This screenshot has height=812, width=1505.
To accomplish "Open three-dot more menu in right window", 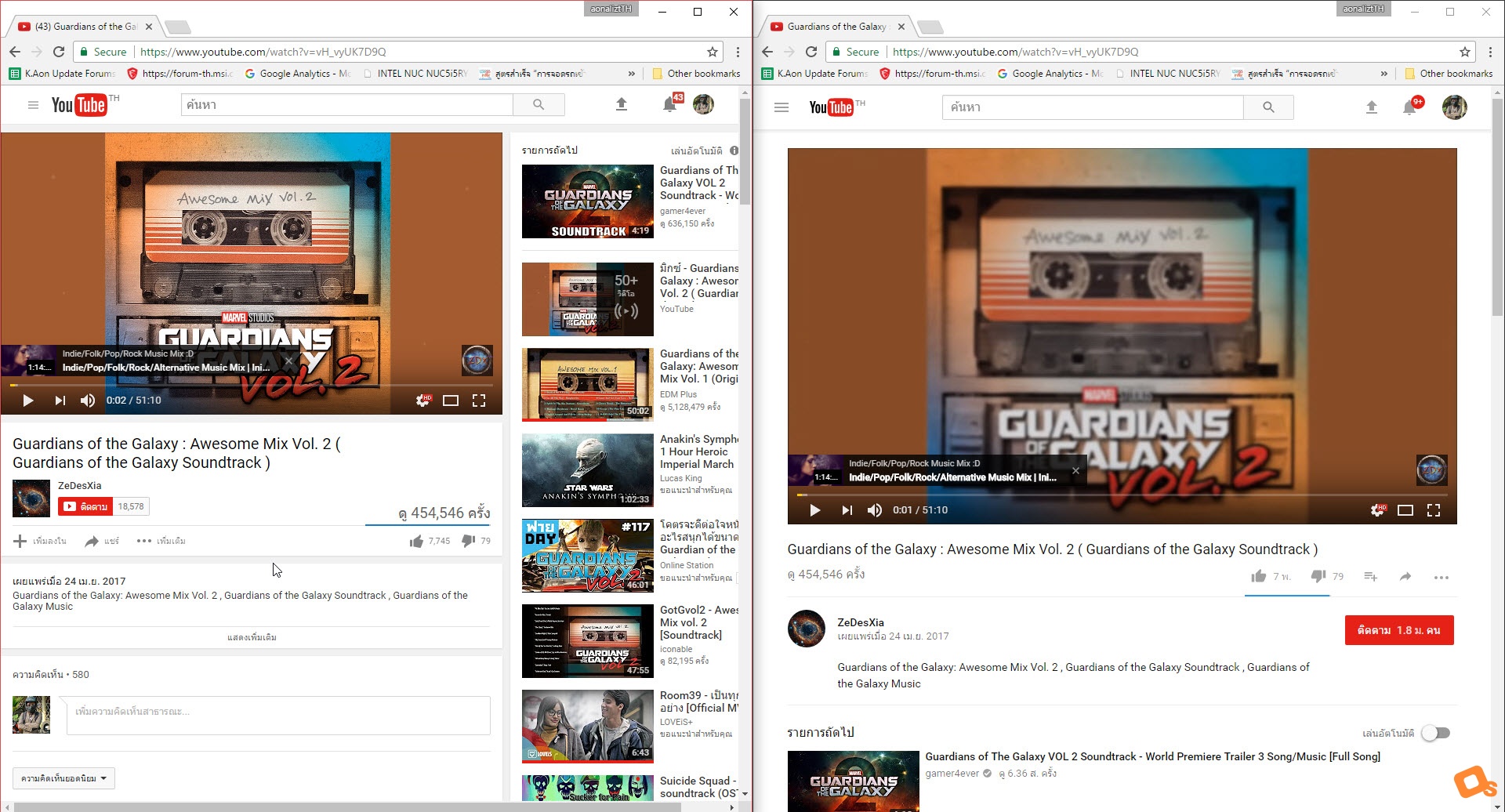I will tap(1441, 577).
